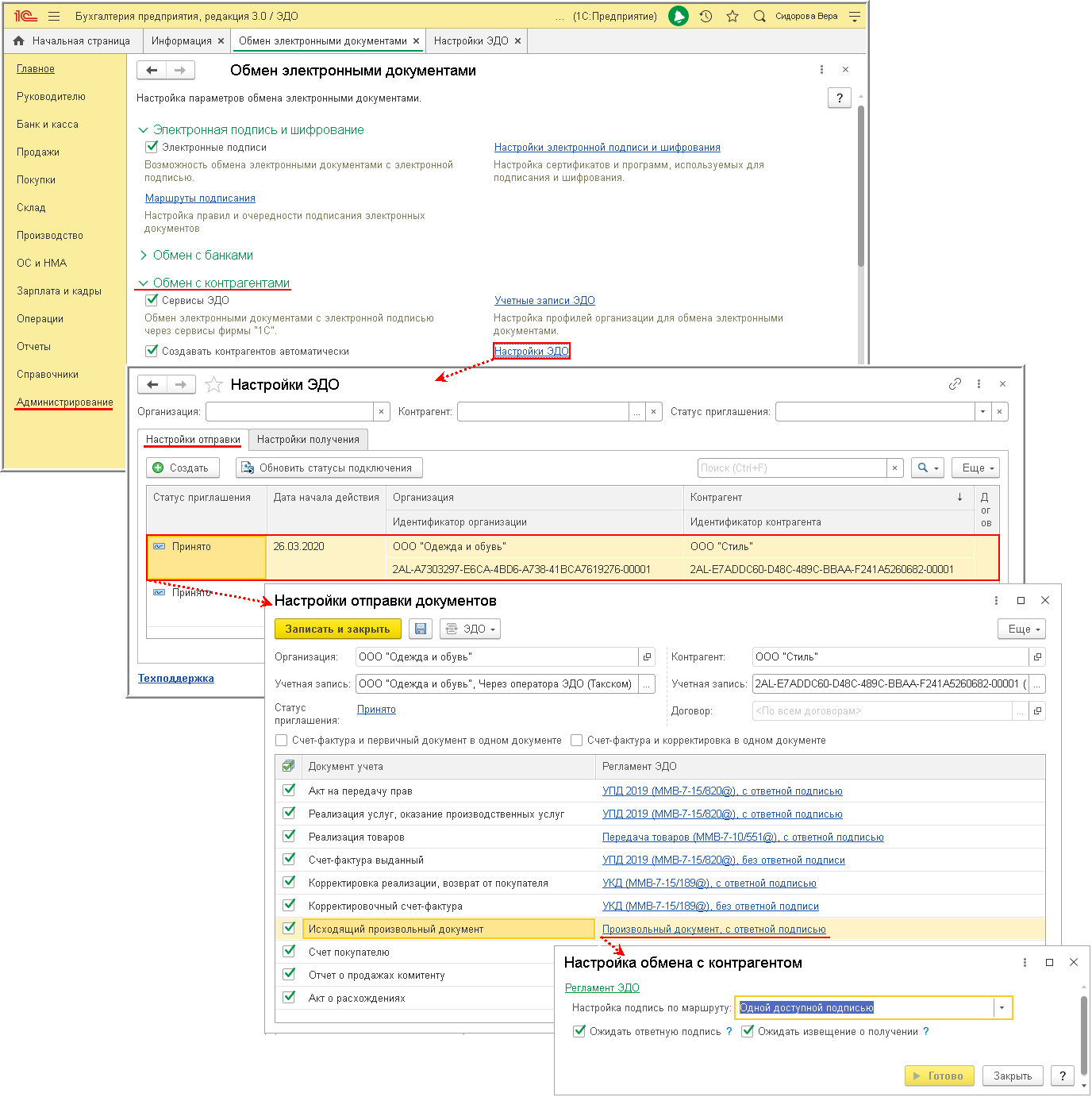Open three-dot menu in Обмен электронными документами
The height and width of the screenshot is (1097, 1092).
pos(821,70)
